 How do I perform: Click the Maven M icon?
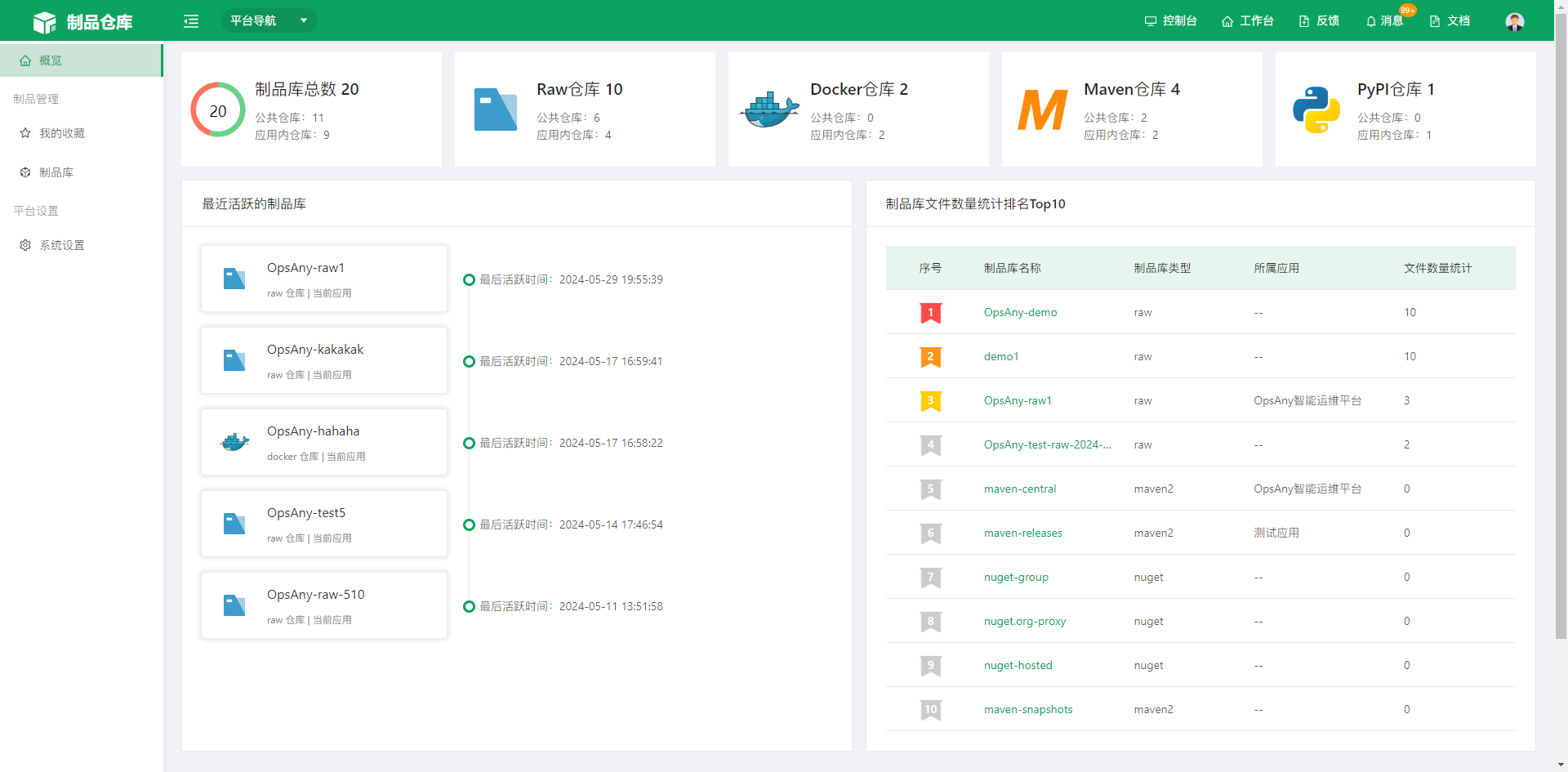click(x=1043, y=109)
